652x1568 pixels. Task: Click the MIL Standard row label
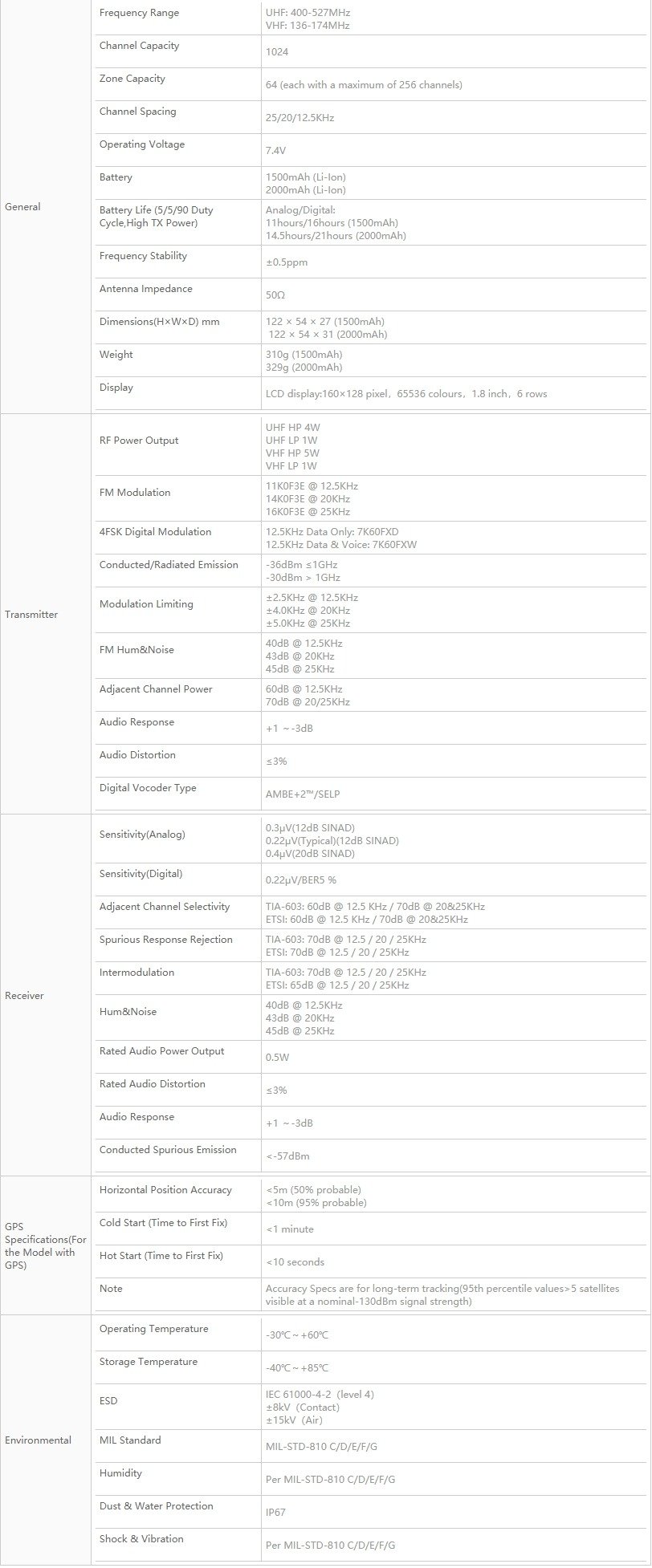point(130,1440)
